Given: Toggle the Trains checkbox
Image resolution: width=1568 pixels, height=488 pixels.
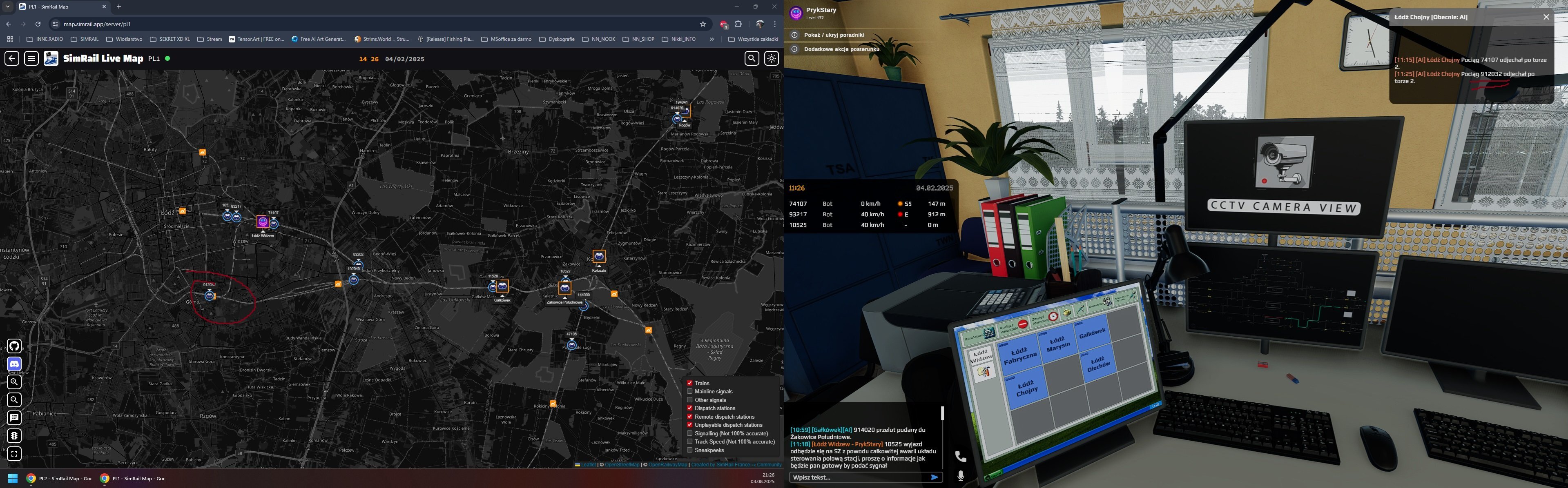Looking at the screenshot, I should pyautogui.click(x=690, y=383).
